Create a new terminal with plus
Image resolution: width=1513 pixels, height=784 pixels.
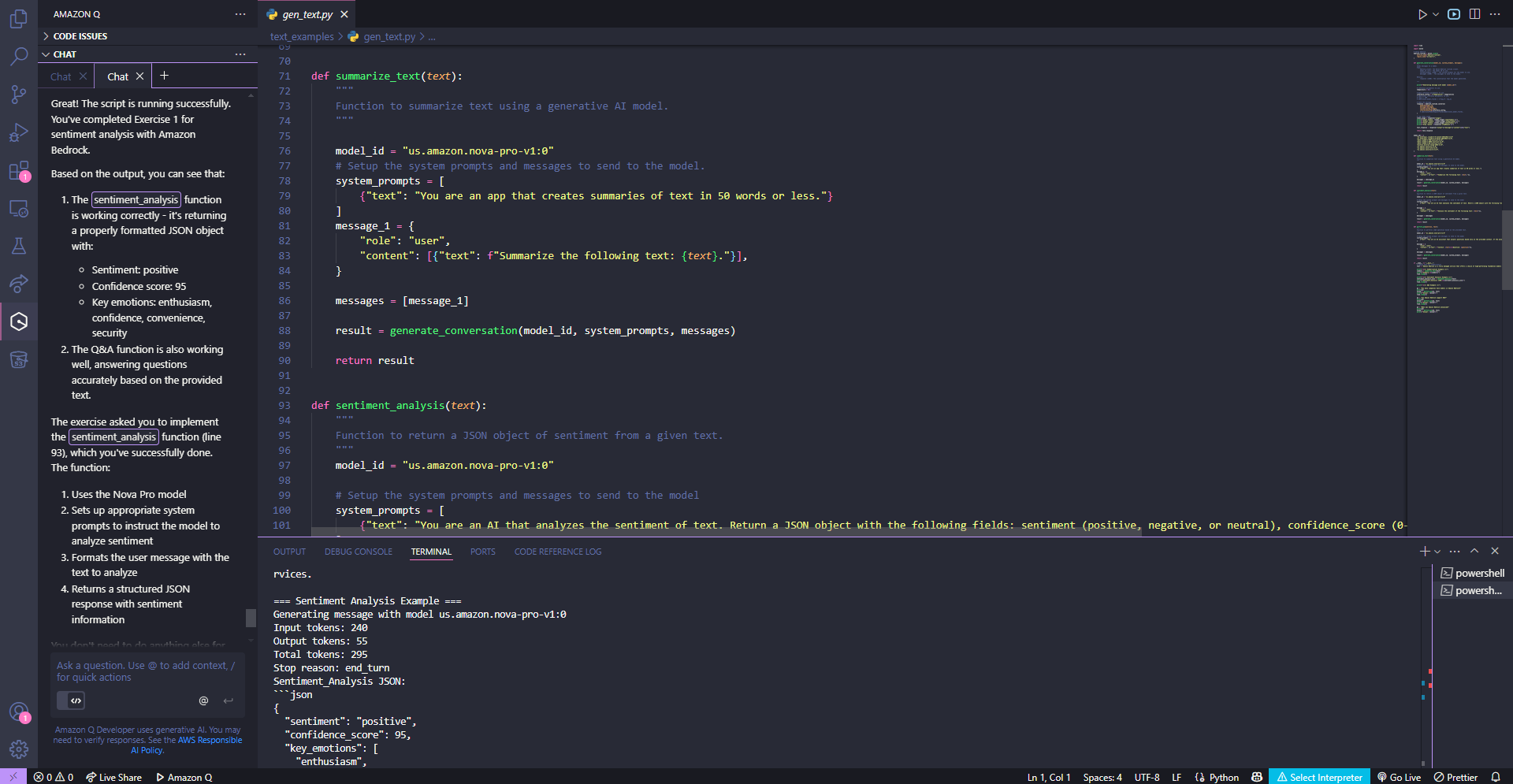[1425, 552]
